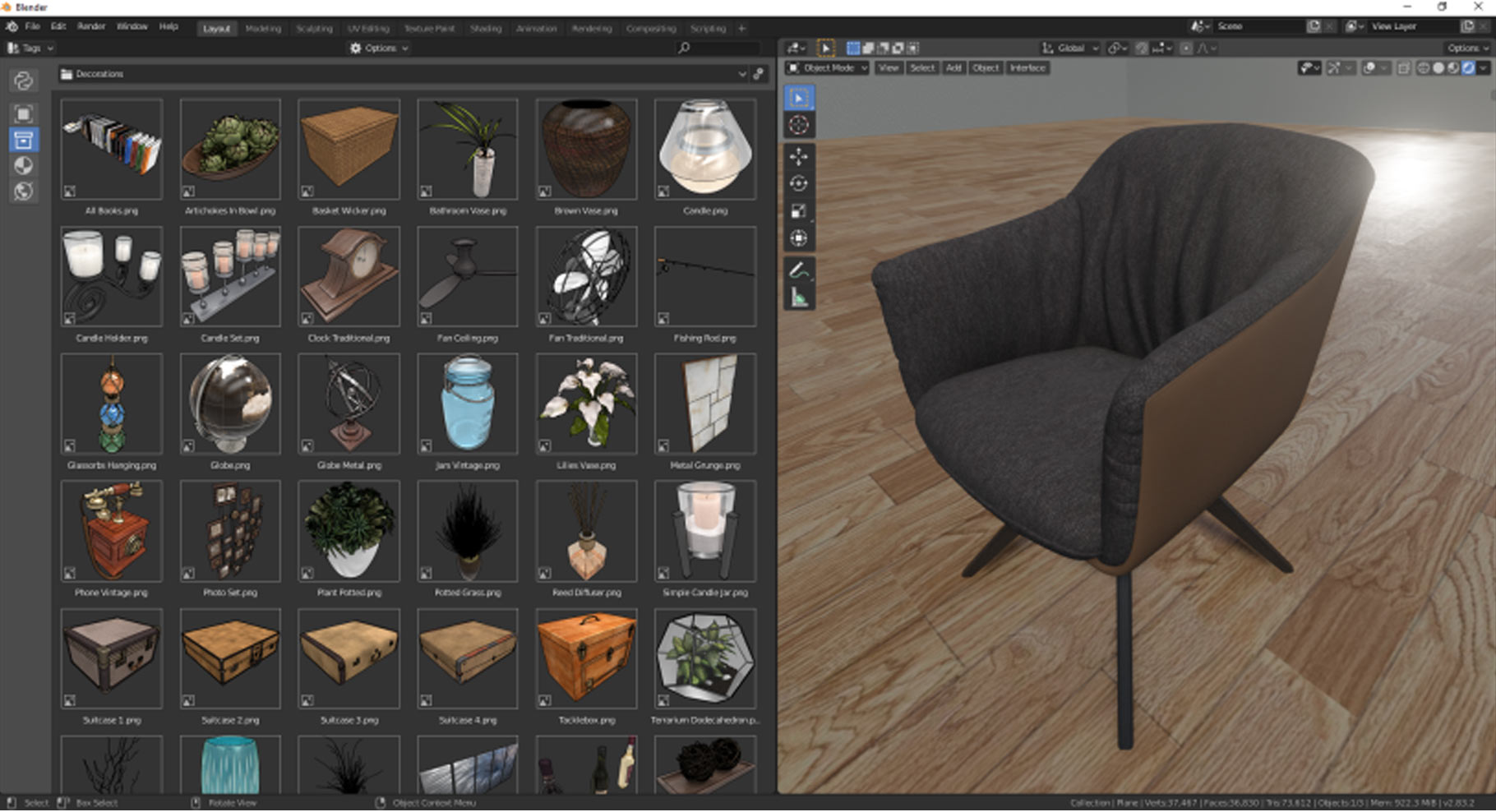Open the Render menu
1496x812 pixels.
[x=90, y=25]
